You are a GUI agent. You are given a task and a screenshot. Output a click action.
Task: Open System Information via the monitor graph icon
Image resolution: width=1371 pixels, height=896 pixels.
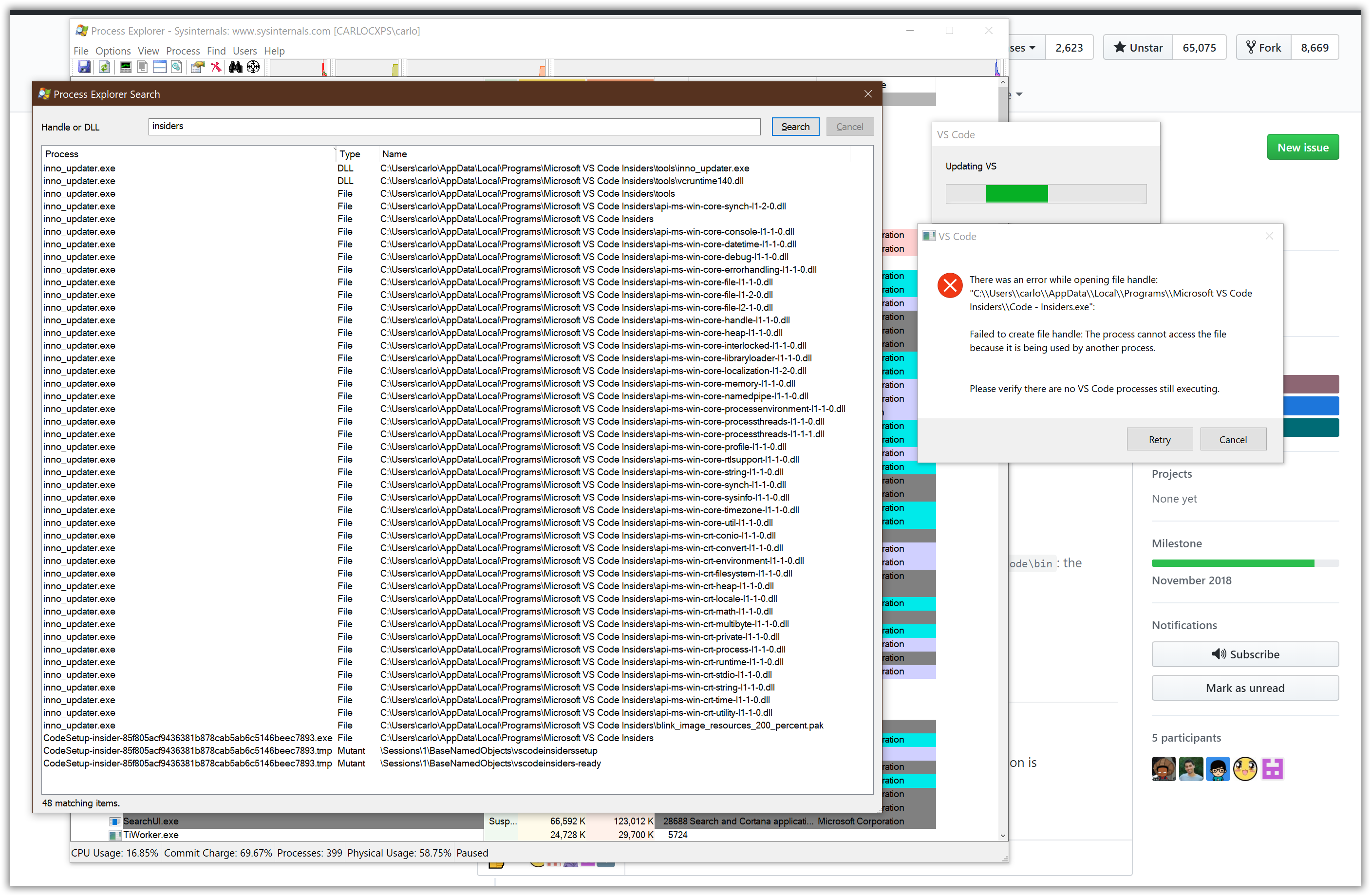(125, 67)
